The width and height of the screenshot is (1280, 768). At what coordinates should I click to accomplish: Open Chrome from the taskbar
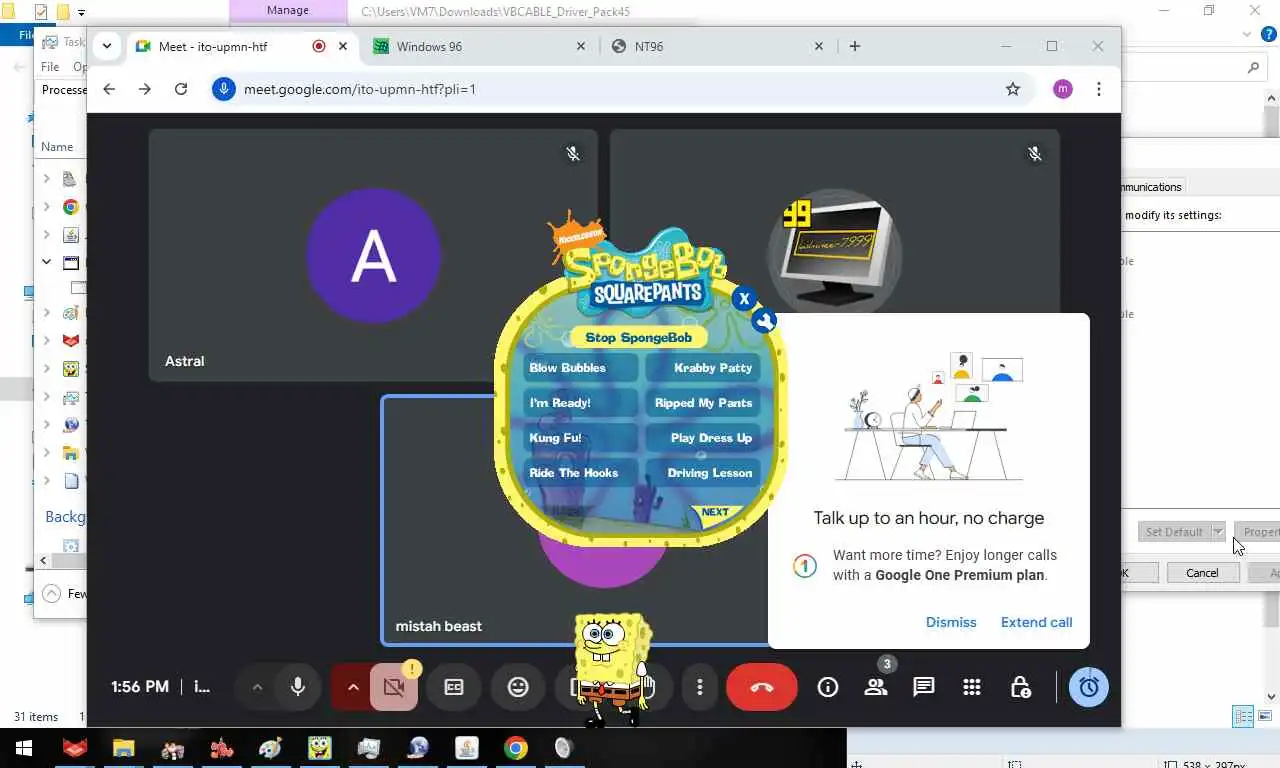click(516, 748)
